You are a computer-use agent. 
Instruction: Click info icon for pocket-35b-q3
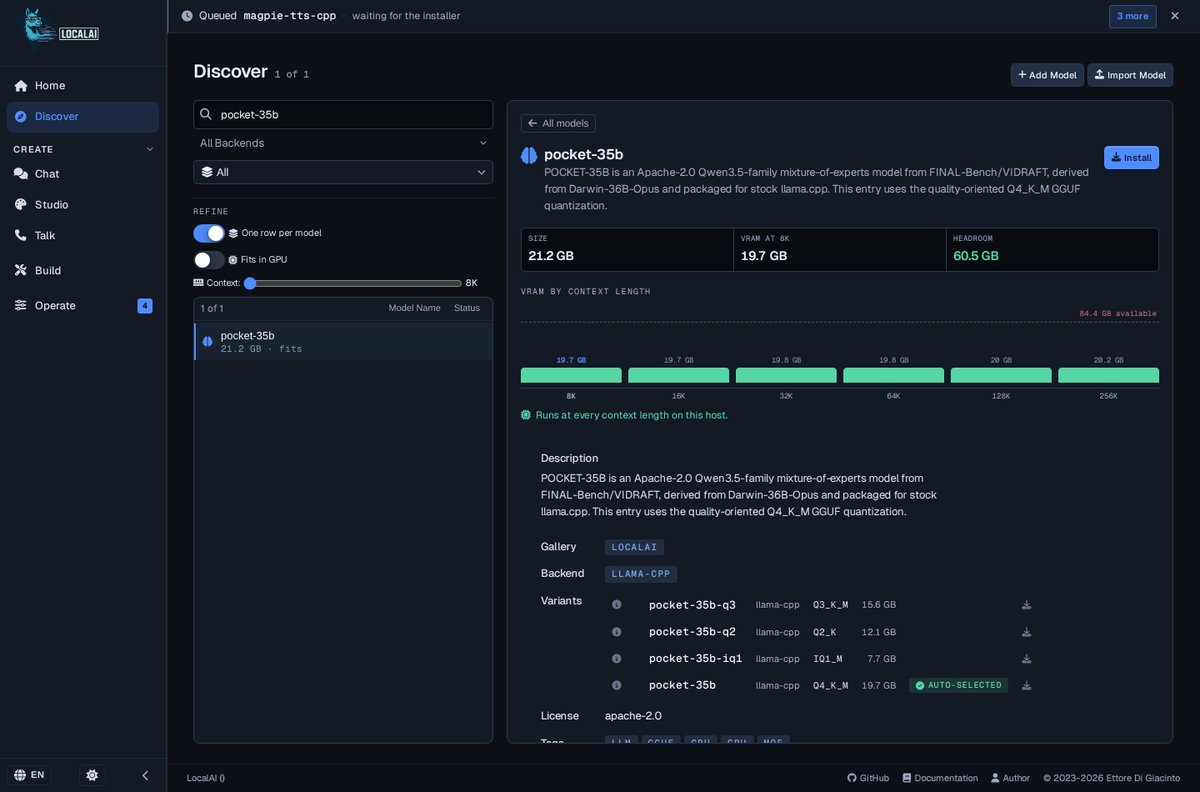click(x=617, y=605)
